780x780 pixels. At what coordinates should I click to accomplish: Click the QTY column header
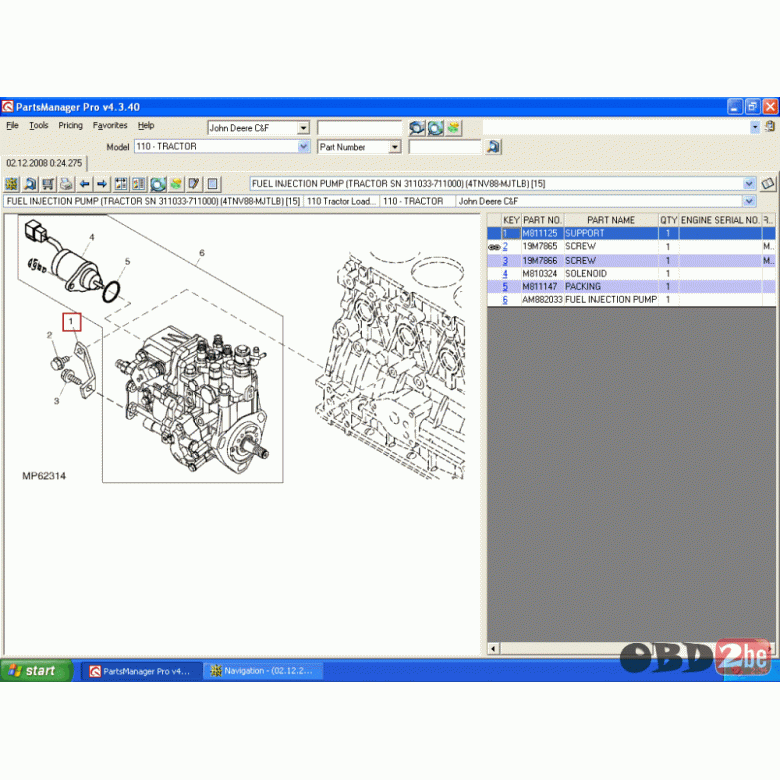pyautogui.click(x=669, y=220)
